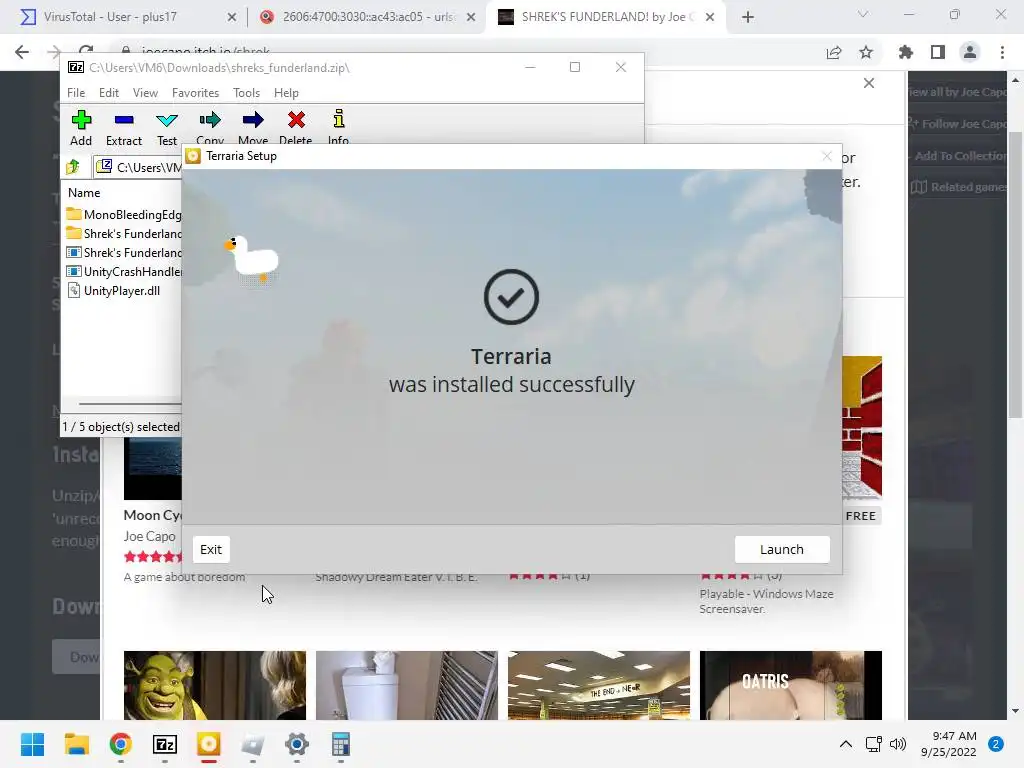The width and height of the screenshot is (1024, 768).
Task: Open File Explorer from the taskbar
Action: tap(76, 744)
